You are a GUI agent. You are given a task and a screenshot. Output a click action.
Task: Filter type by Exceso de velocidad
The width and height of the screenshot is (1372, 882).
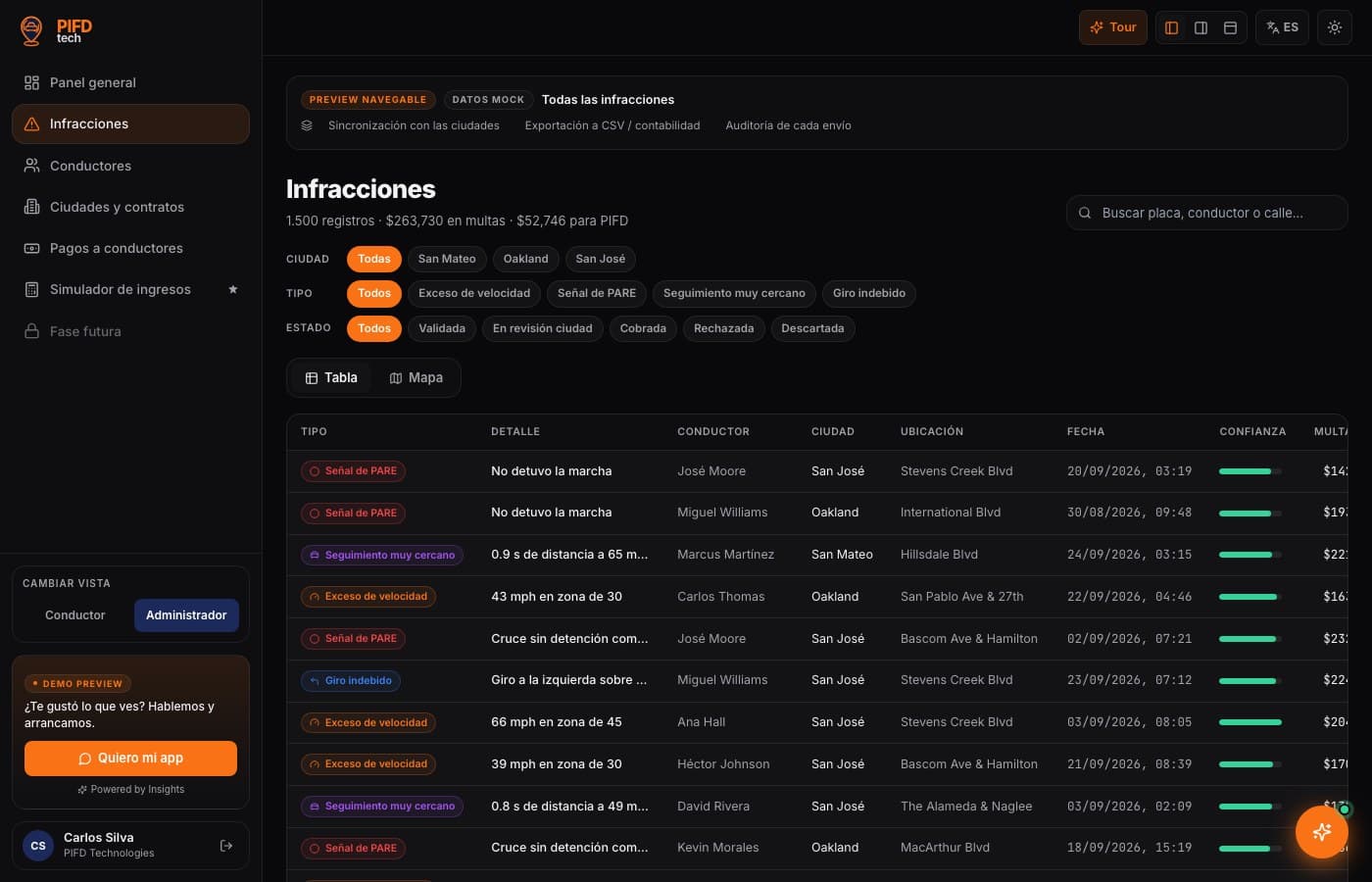click(474, 293)
